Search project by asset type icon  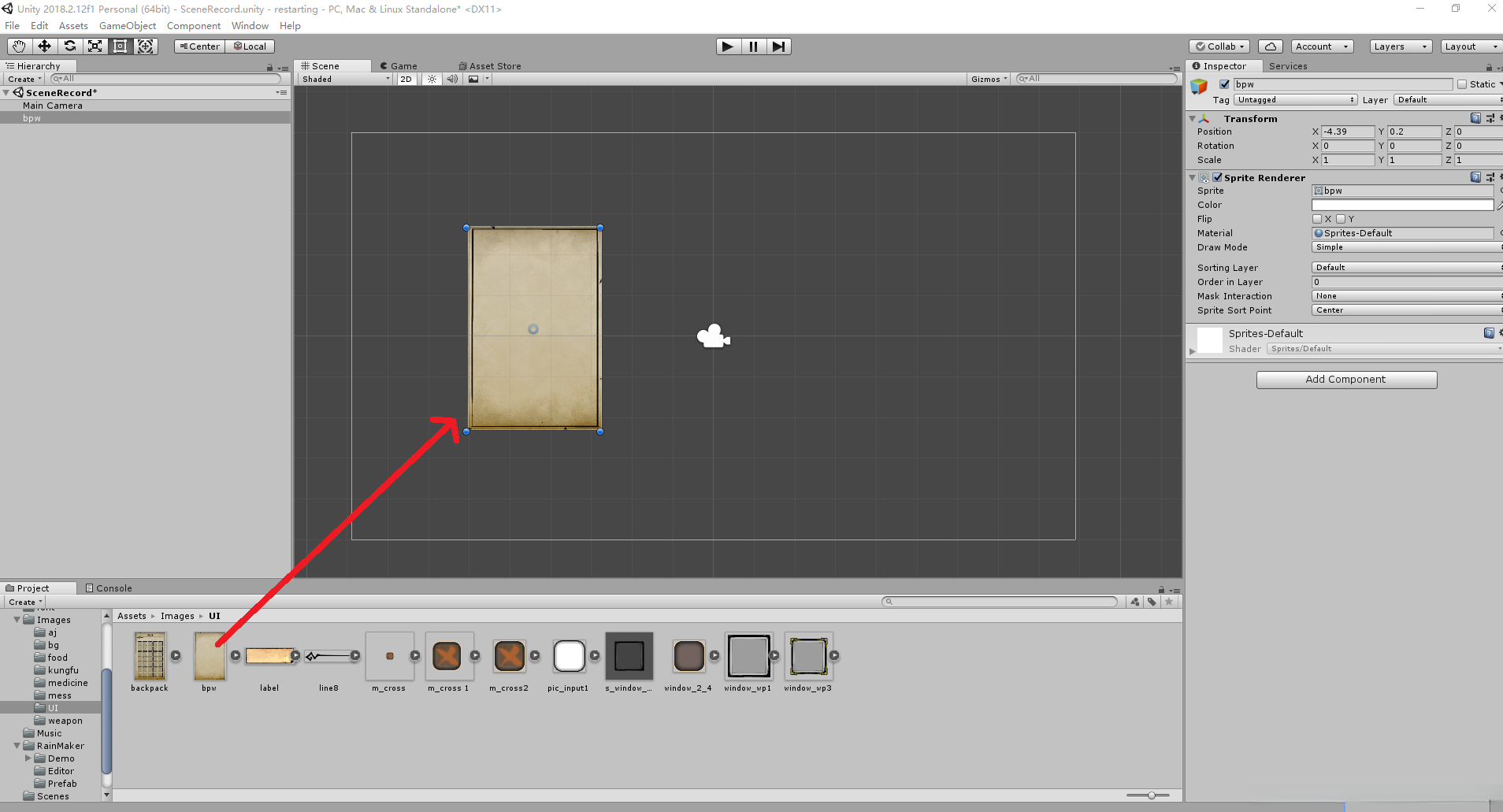(x=1134, y=602)
